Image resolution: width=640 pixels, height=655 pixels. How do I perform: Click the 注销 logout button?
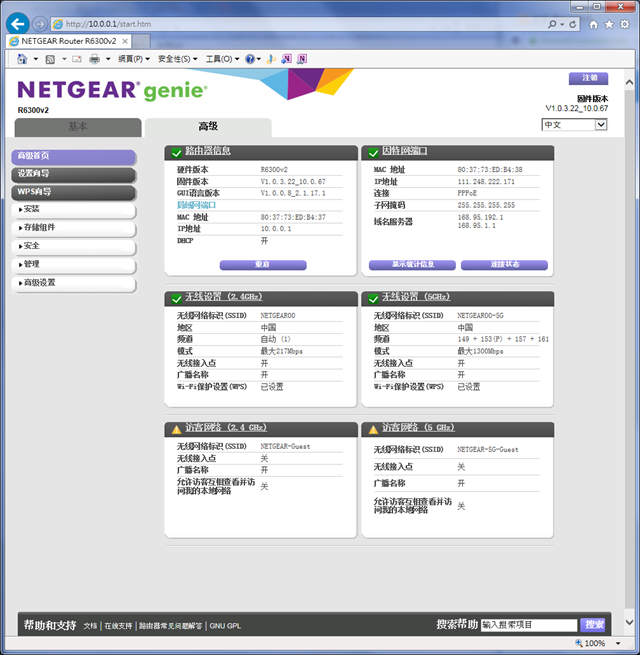pyautogui.click(x=588, y=78)
